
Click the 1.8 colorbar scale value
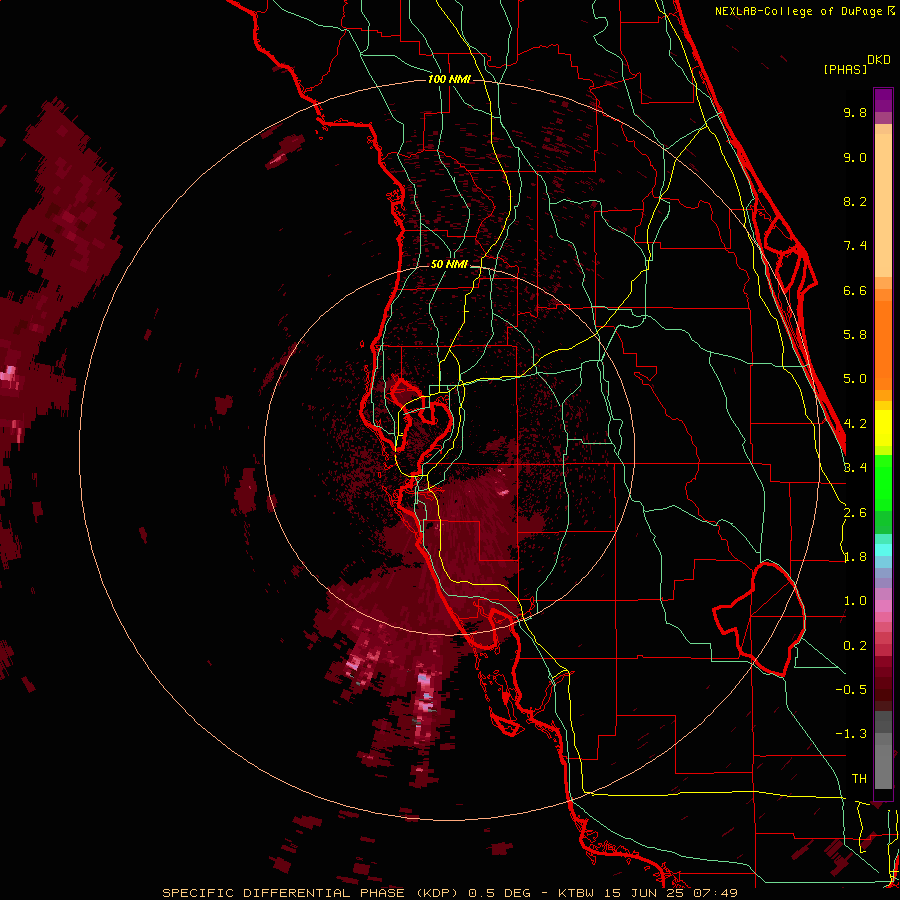[855, 557]
